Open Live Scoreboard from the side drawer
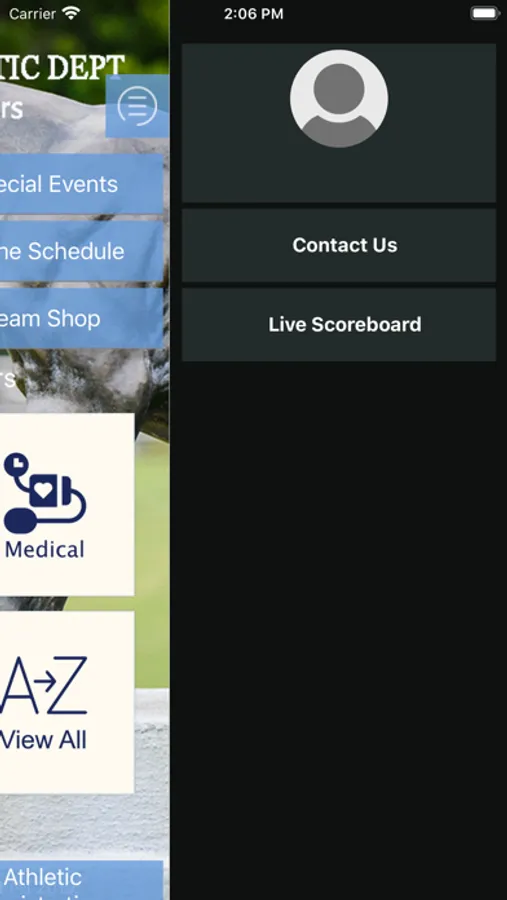The image size is (507, 900). point(339,324)
